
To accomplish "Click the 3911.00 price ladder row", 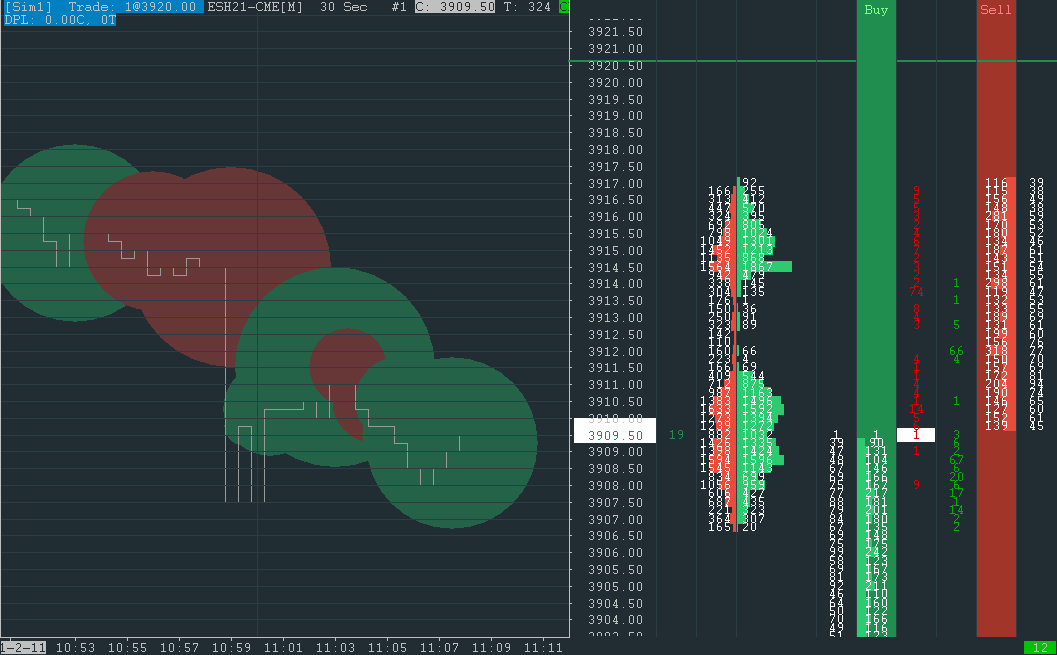I will tap(615, 385).
